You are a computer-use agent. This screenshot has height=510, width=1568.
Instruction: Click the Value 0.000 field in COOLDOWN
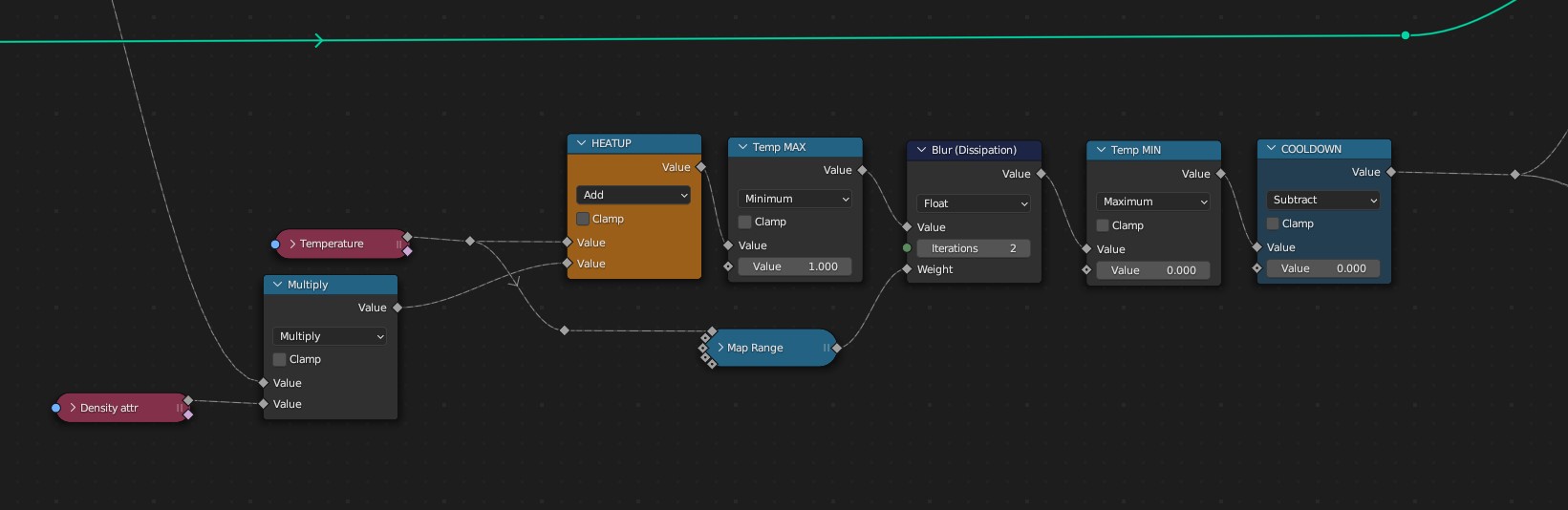(1322, 268)
